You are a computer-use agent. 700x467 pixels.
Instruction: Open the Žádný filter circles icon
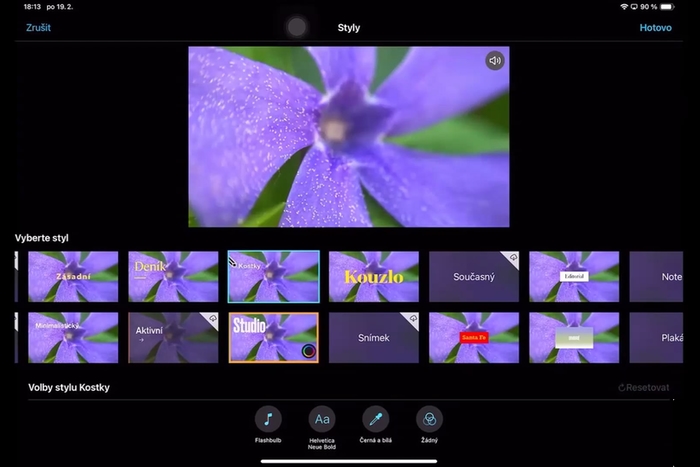[429, 419]
